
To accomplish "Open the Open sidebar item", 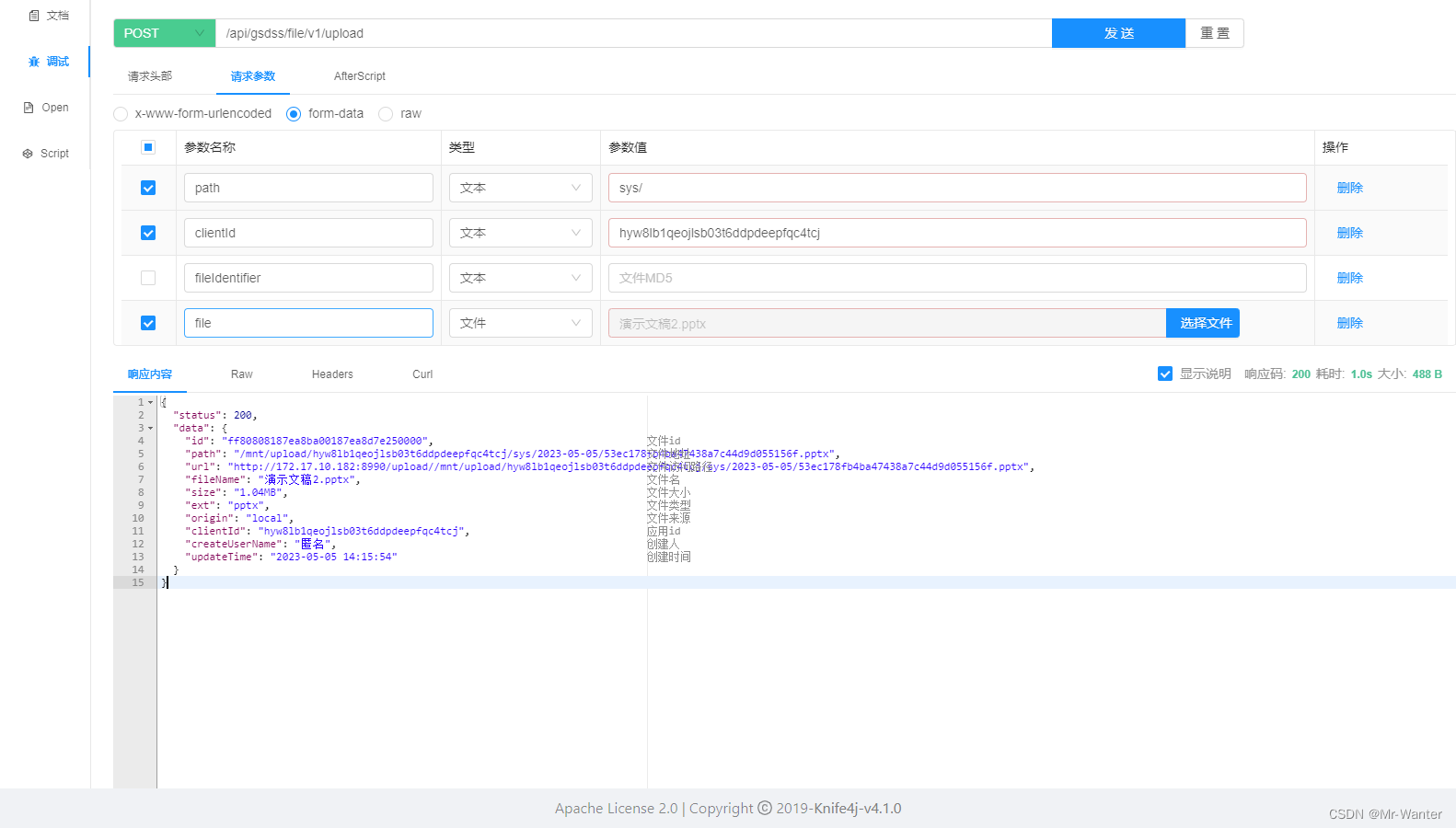I will click(46, 108).
